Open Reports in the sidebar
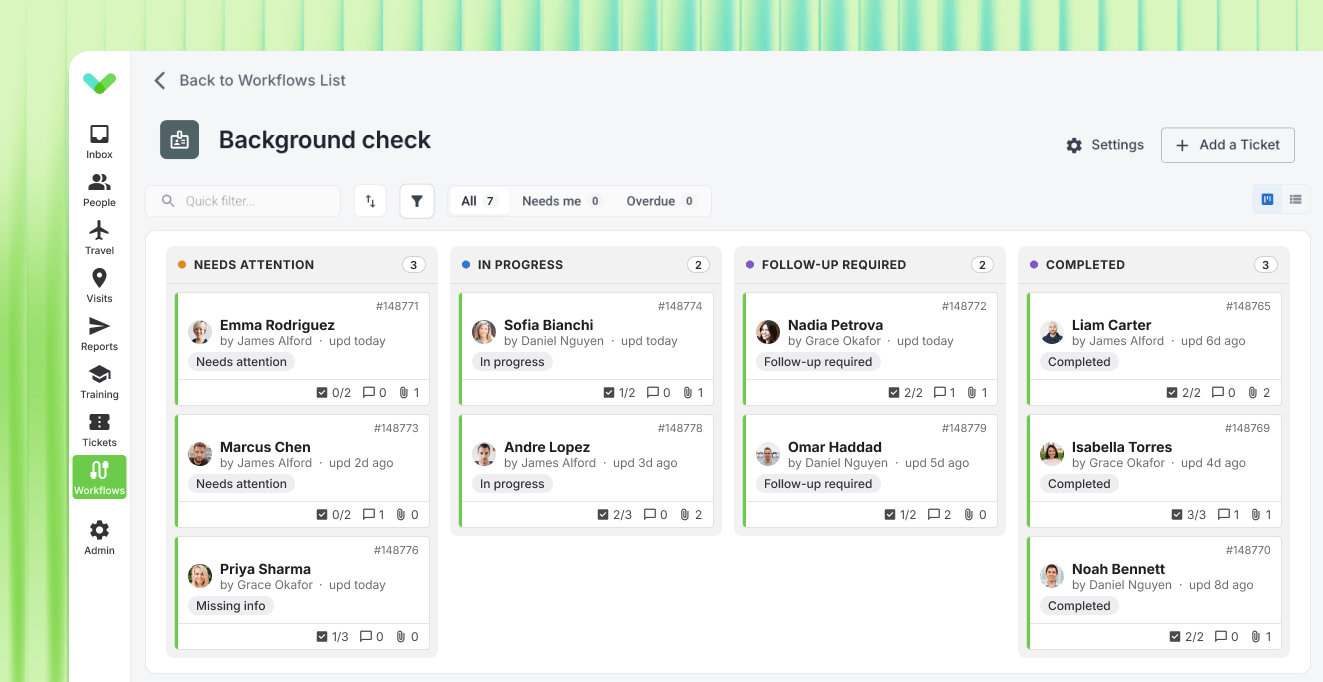The height and width of the screenshot is (682, 1323). tap(99, 333)
